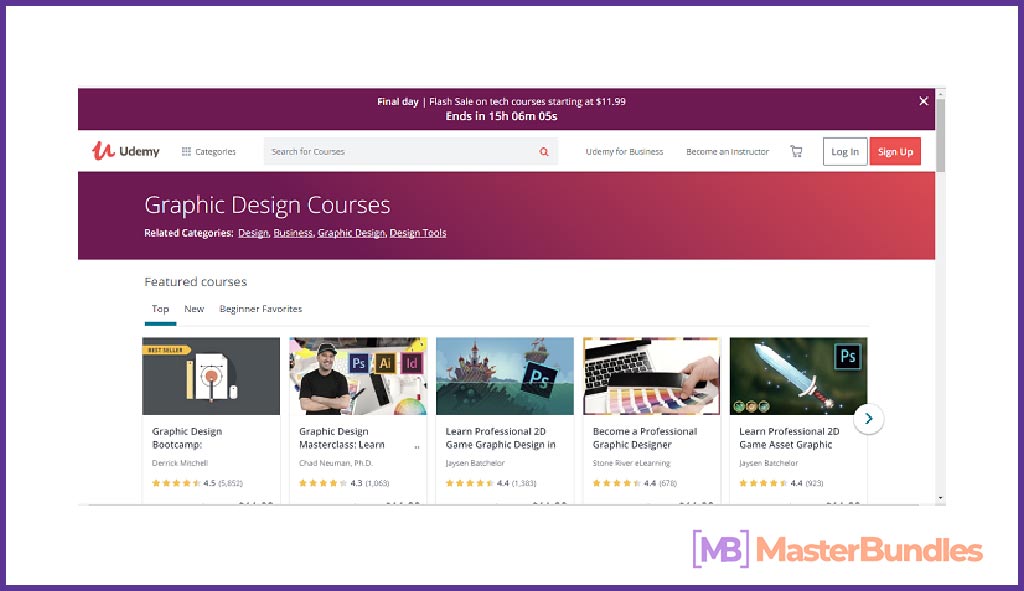Open Become an Instructor link
The height and width of the screenshot is (591, 1024).
click(x=728, y=152)
